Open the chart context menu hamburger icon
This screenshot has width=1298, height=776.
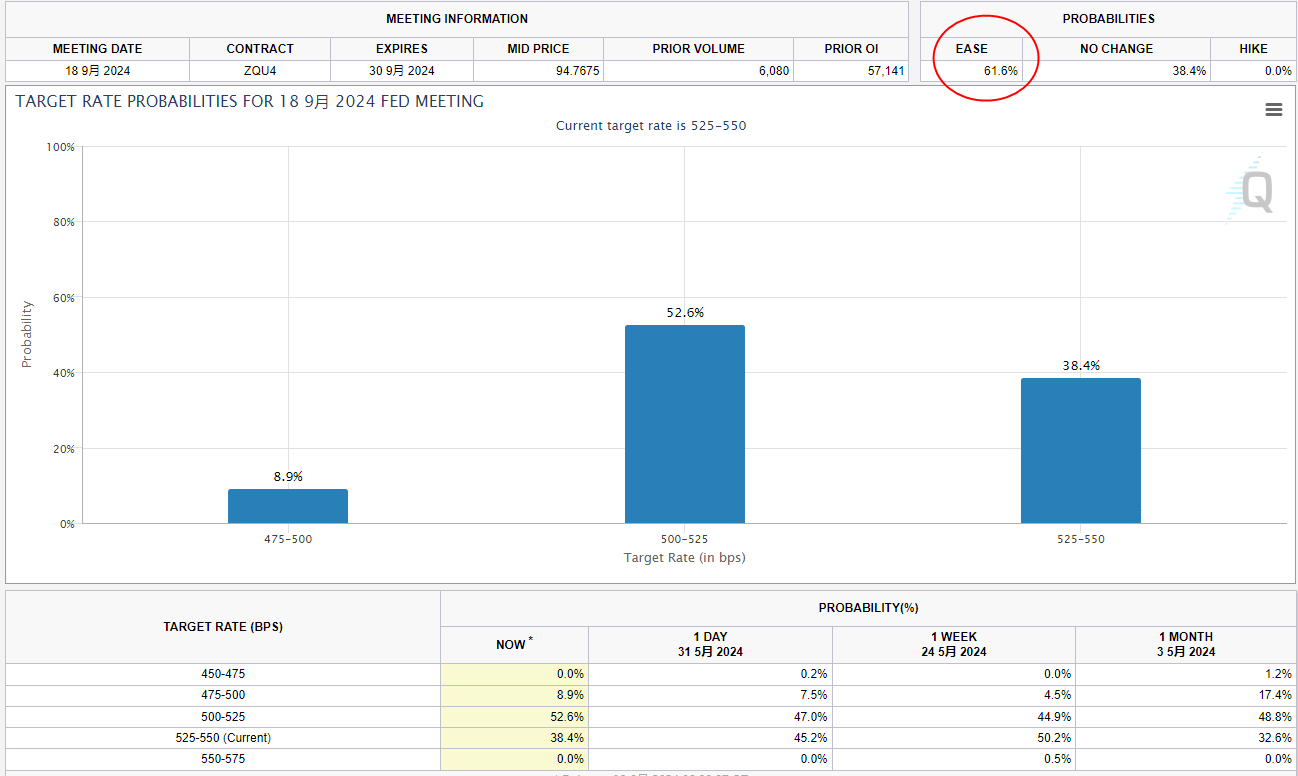1273,110
